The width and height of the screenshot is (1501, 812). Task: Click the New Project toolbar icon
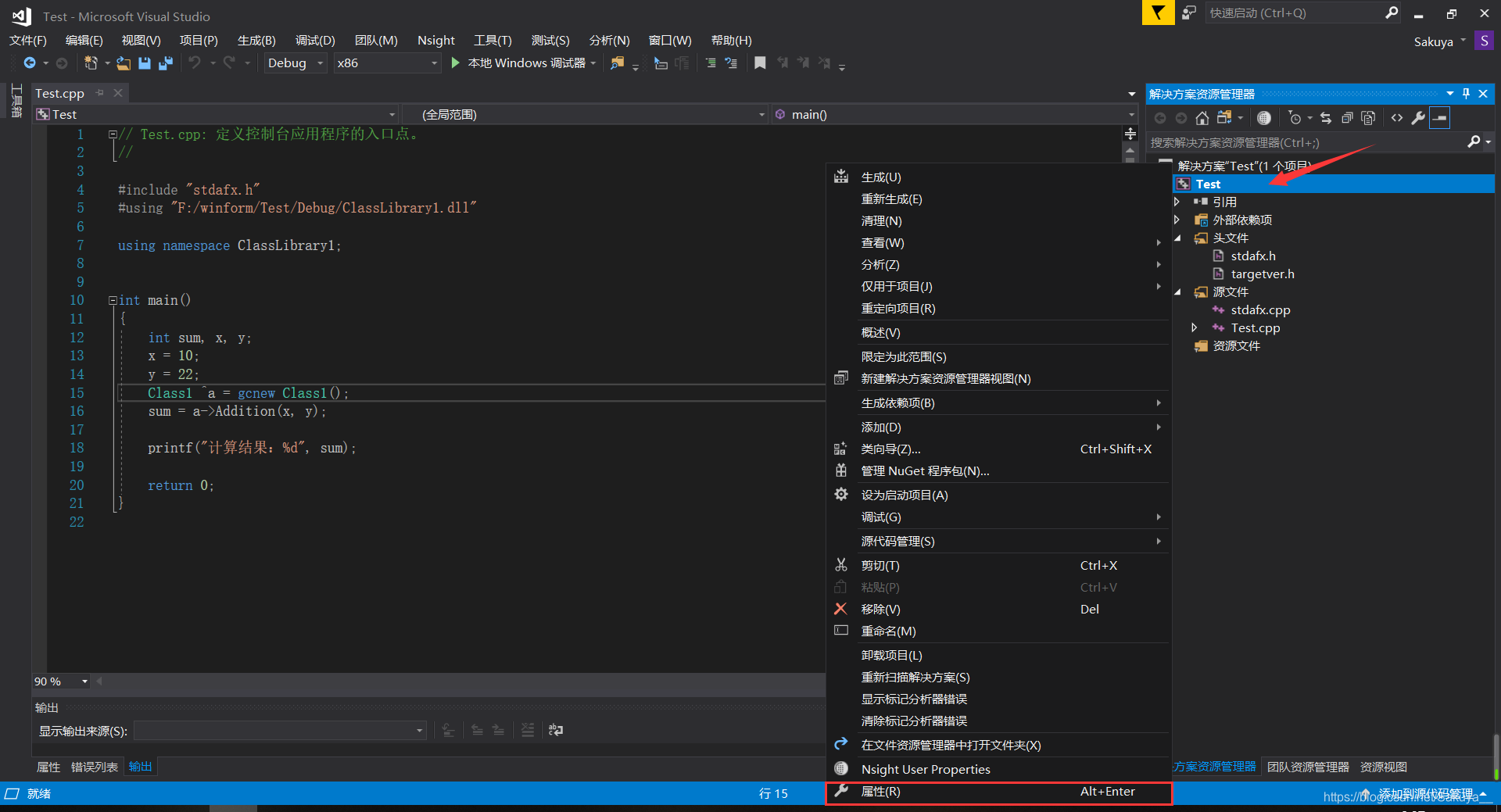(x=91, y=63)
